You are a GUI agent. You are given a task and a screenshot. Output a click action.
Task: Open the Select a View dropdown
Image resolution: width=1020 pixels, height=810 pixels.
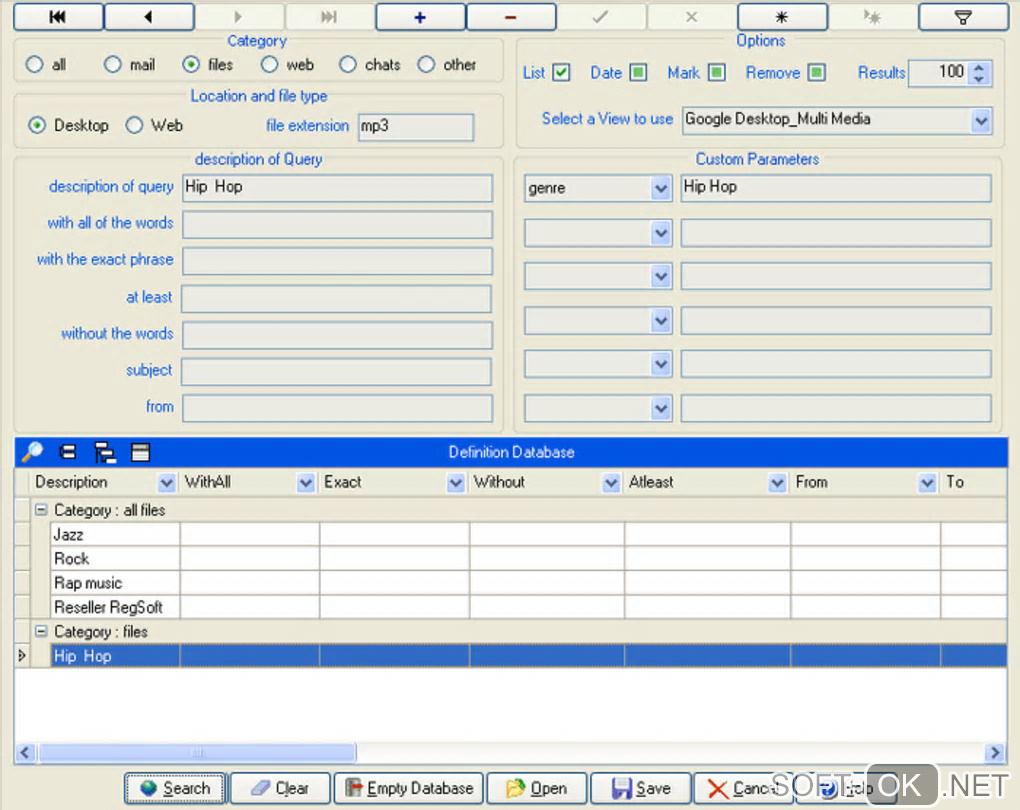980,121
